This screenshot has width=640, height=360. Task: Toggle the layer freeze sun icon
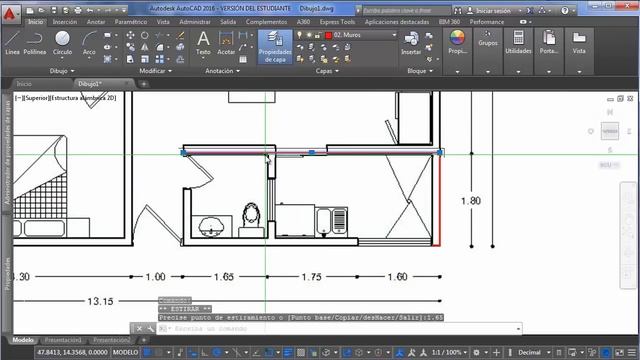click(309, 35)
